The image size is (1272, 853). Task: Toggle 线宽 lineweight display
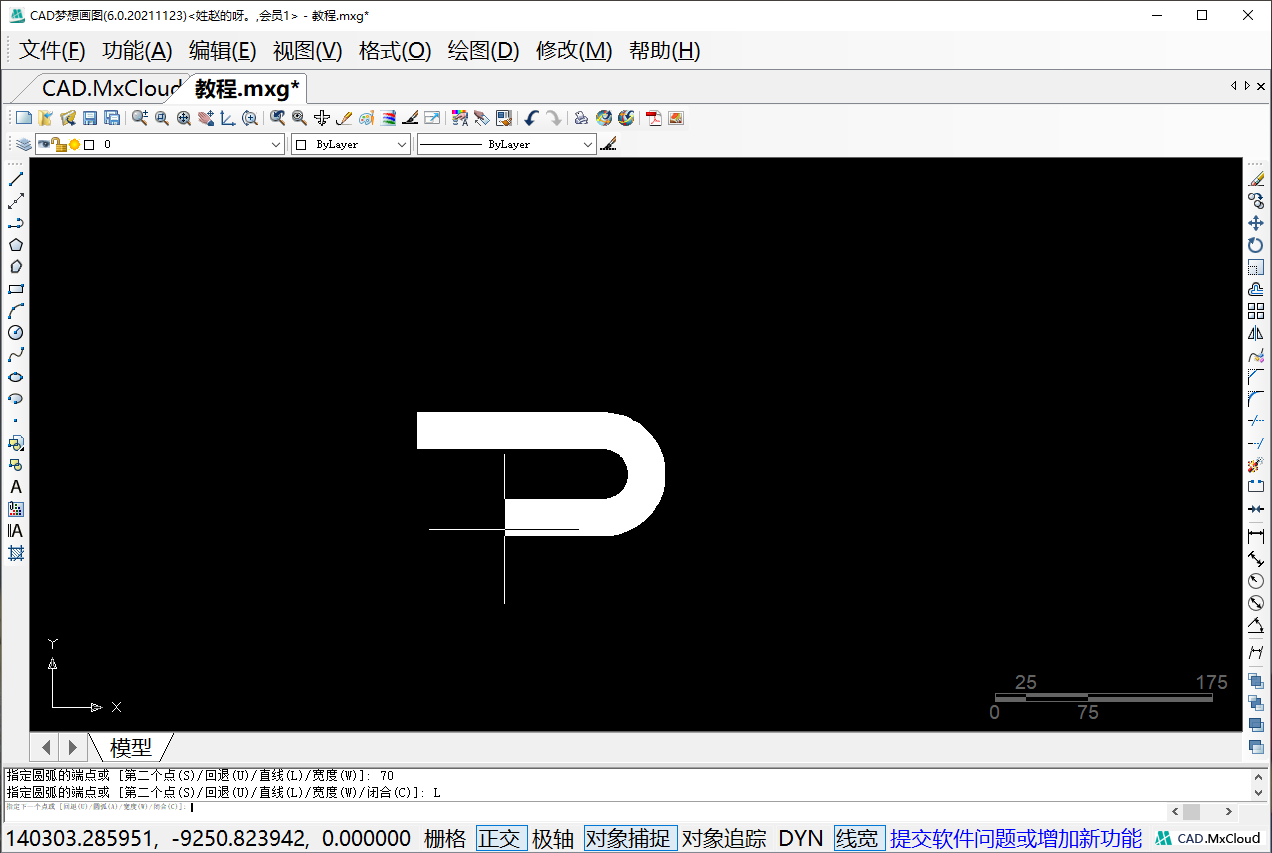pos(859,838)
